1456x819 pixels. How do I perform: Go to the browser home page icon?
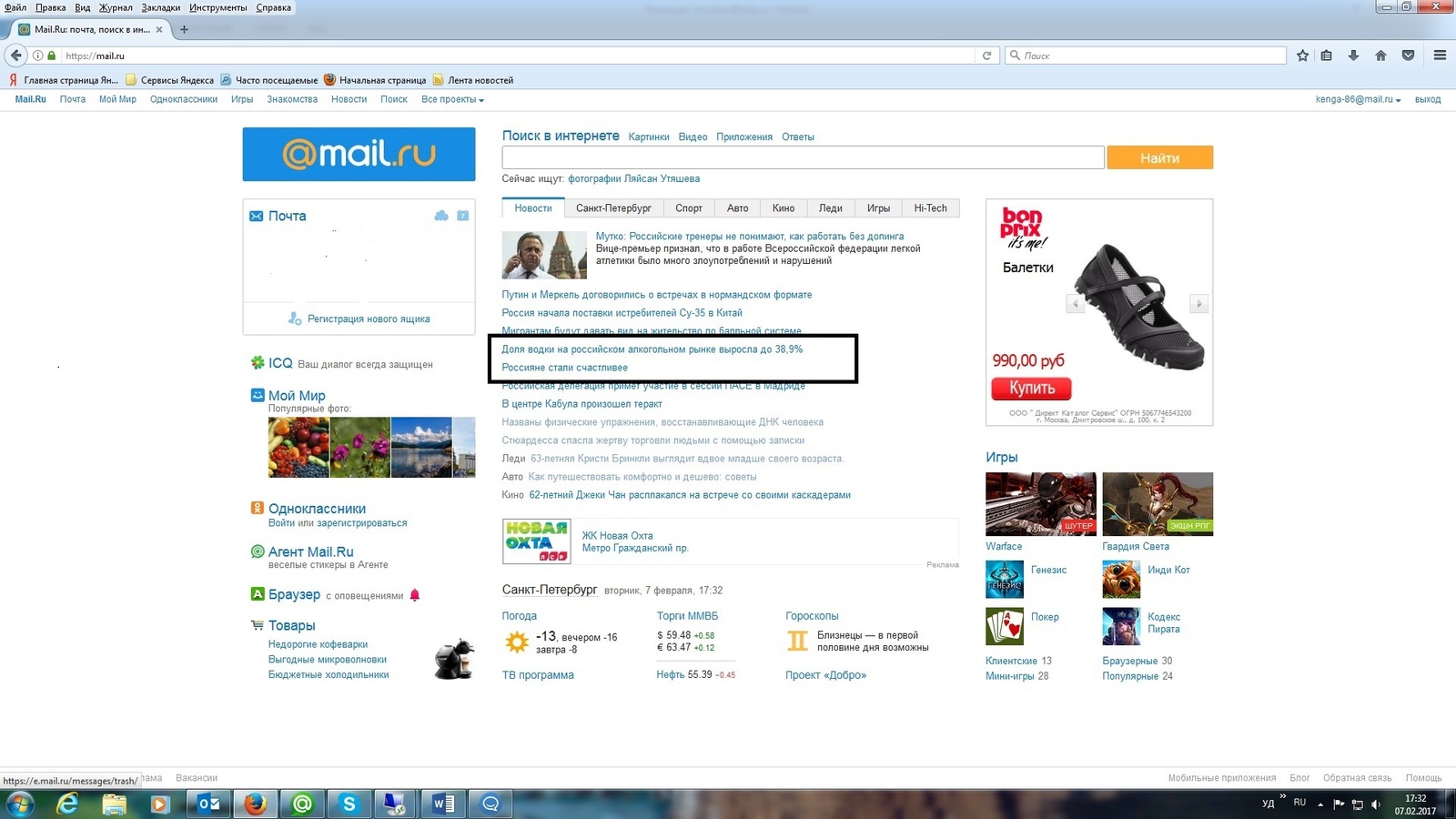(x=1380, y=56)
